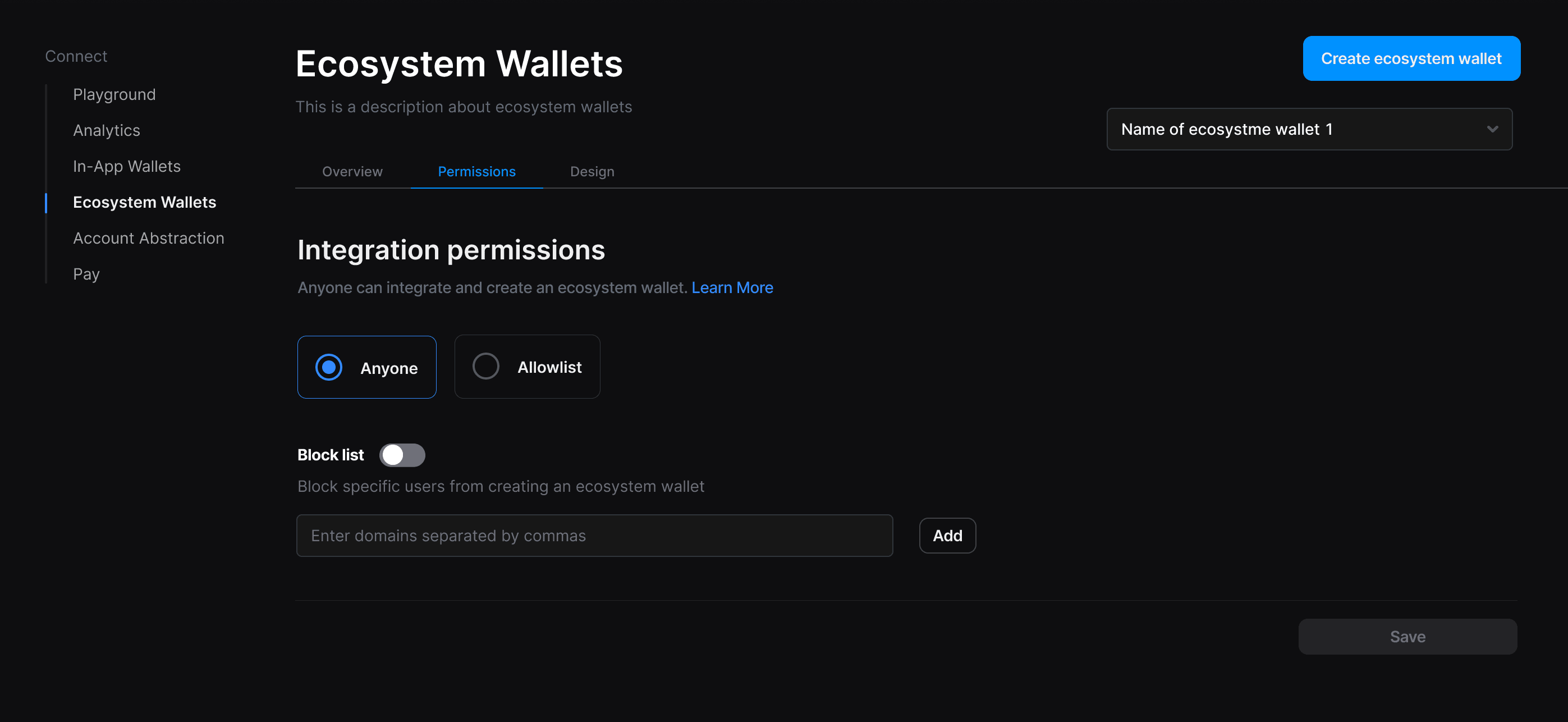Go to the Design tab

[x=592, y=172]
